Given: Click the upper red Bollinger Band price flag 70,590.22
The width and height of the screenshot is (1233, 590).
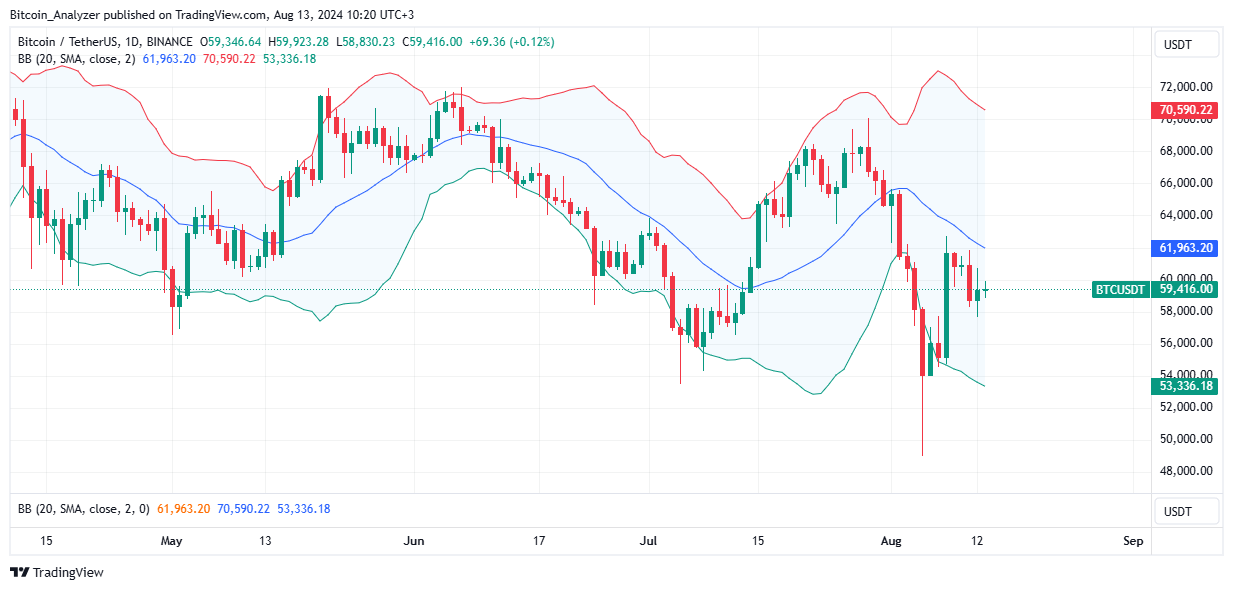Looking at the screenshot, I should (1186, 110).
